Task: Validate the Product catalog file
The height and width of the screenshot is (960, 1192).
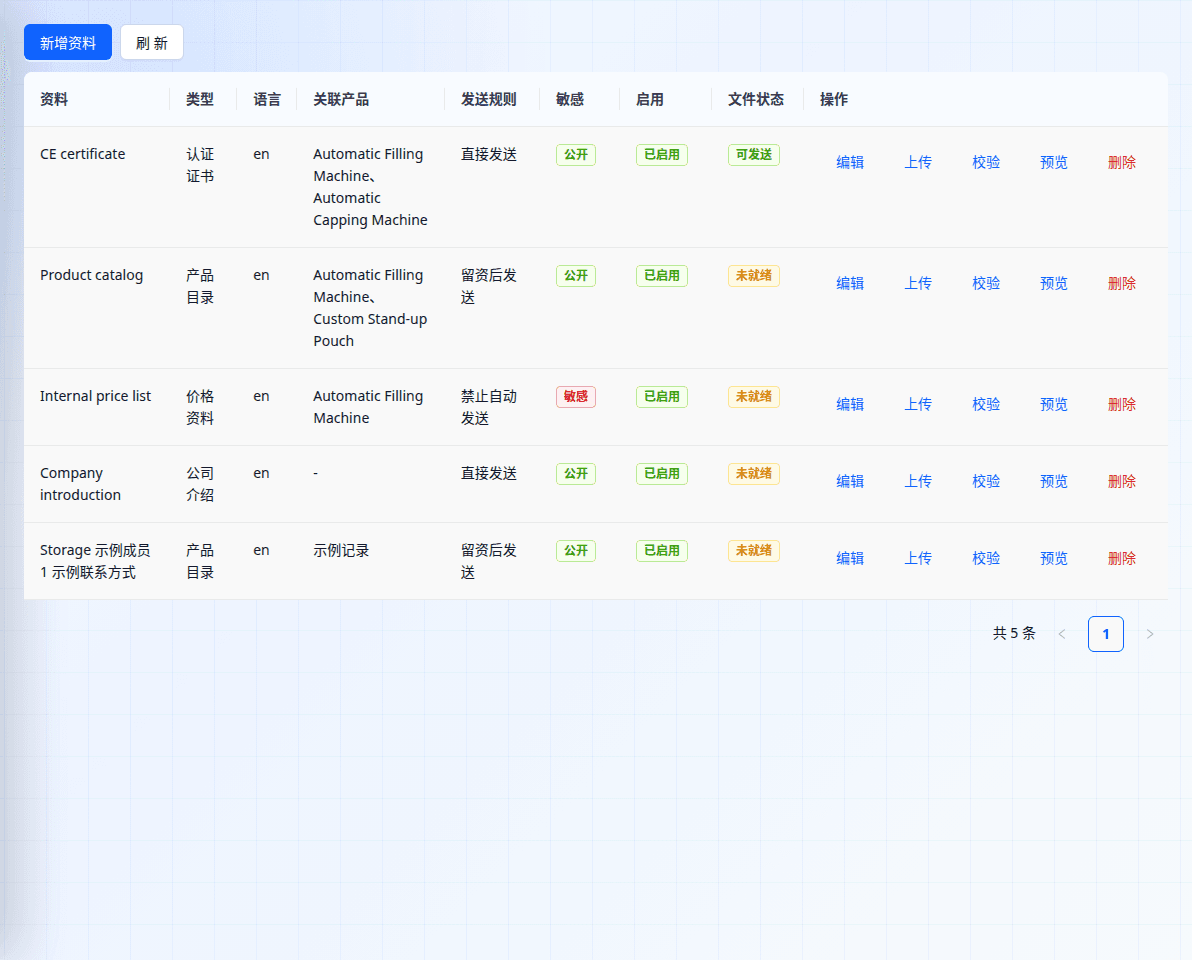Action: [x=986, y=283]
